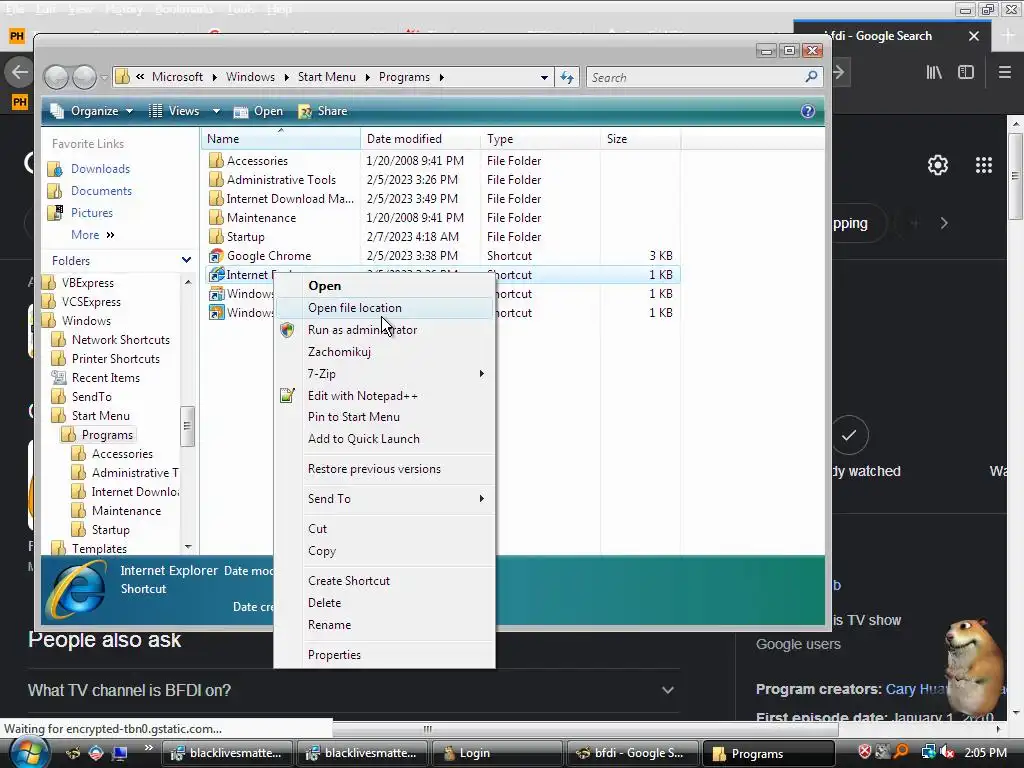Image resolution: width=1024 pixels, height=768 pixels.
Task: Switch to bfdi Google taskbar button
Action: [632, 753]
